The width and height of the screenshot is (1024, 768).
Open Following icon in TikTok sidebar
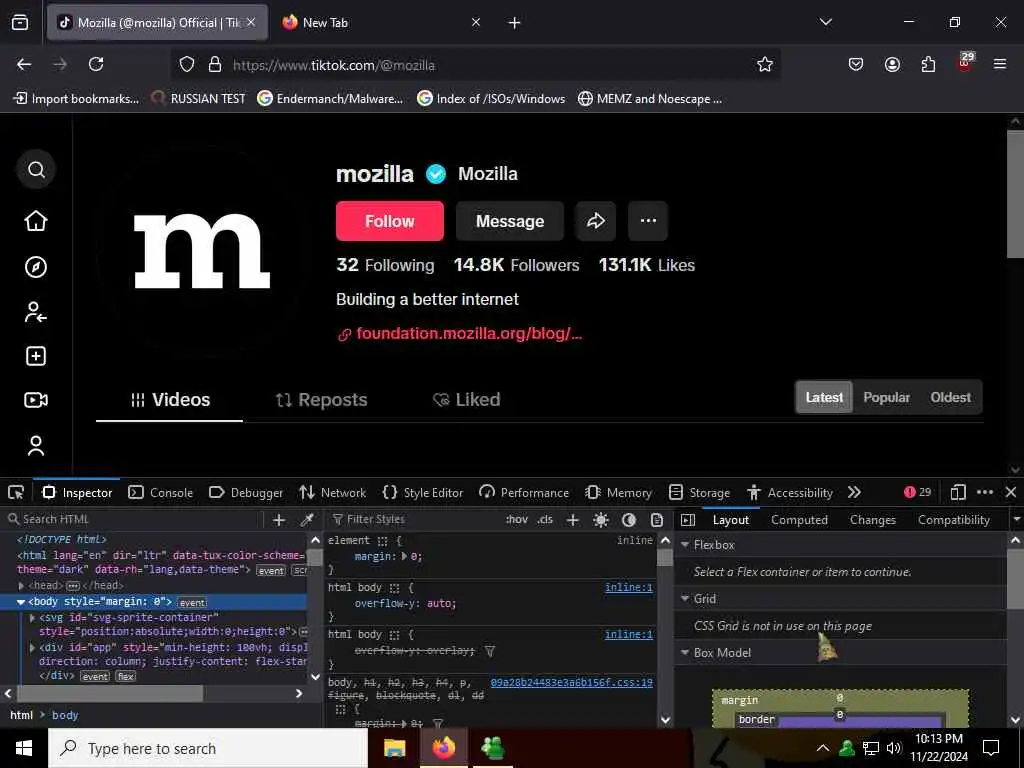(36, 312)
